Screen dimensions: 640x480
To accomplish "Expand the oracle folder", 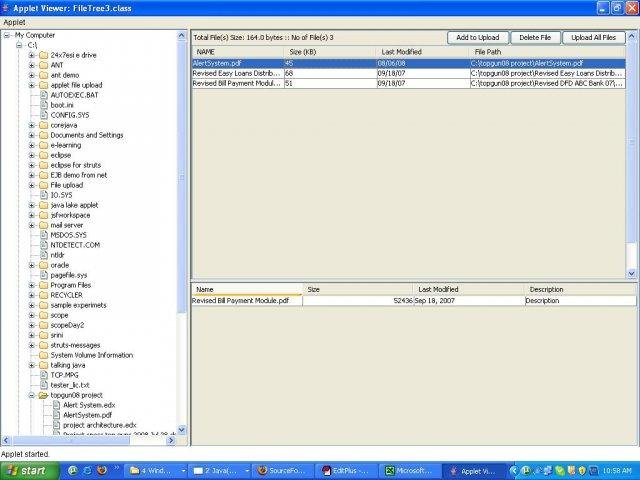I will click(x=32, y=265).
